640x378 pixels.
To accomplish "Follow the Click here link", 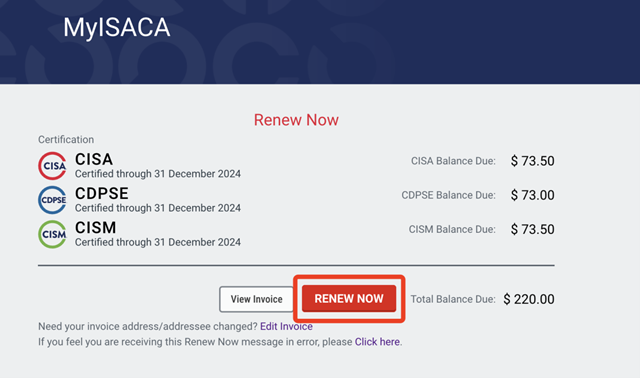I will (377, 342).
